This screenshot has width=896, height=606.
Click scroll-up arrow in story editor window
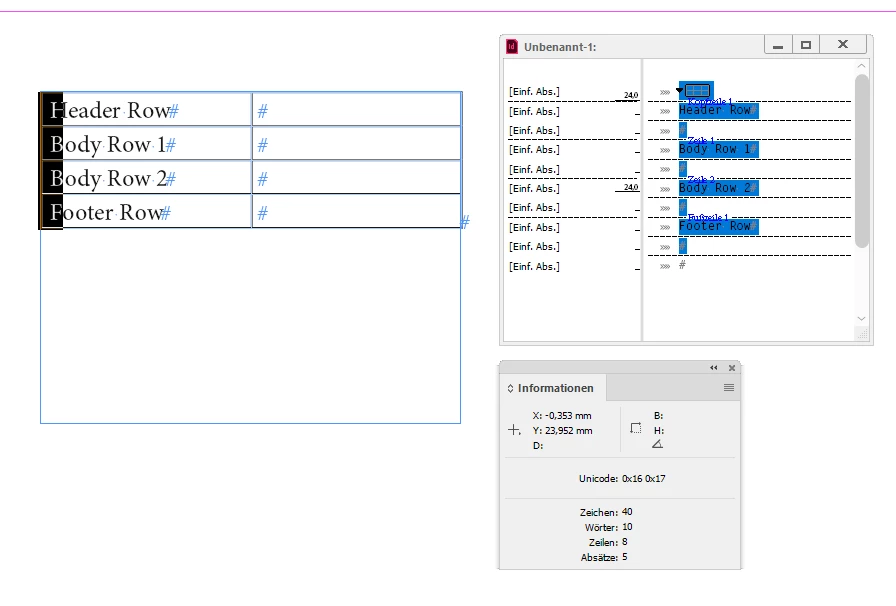point(862,66)
